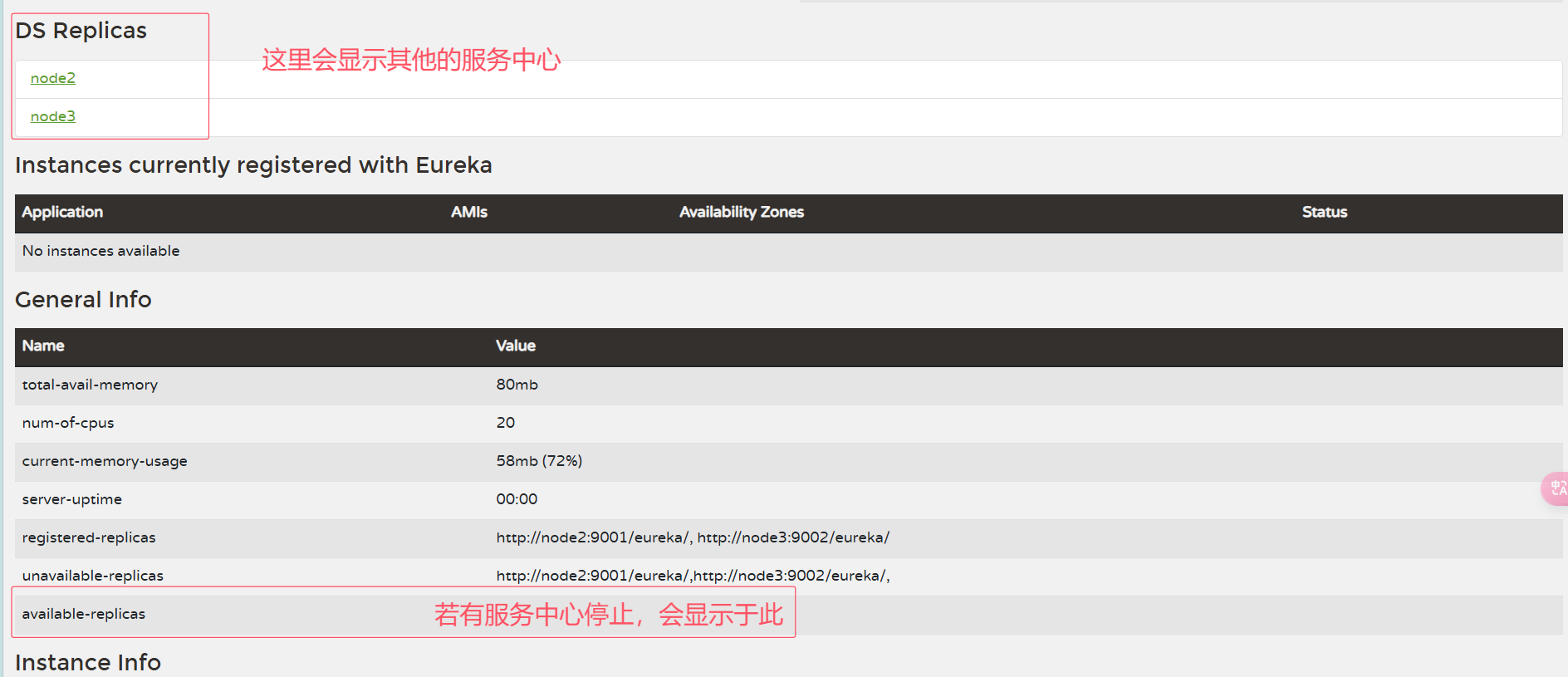
Task: Click the server-uptime value 00:00
Action: (517, 499)
